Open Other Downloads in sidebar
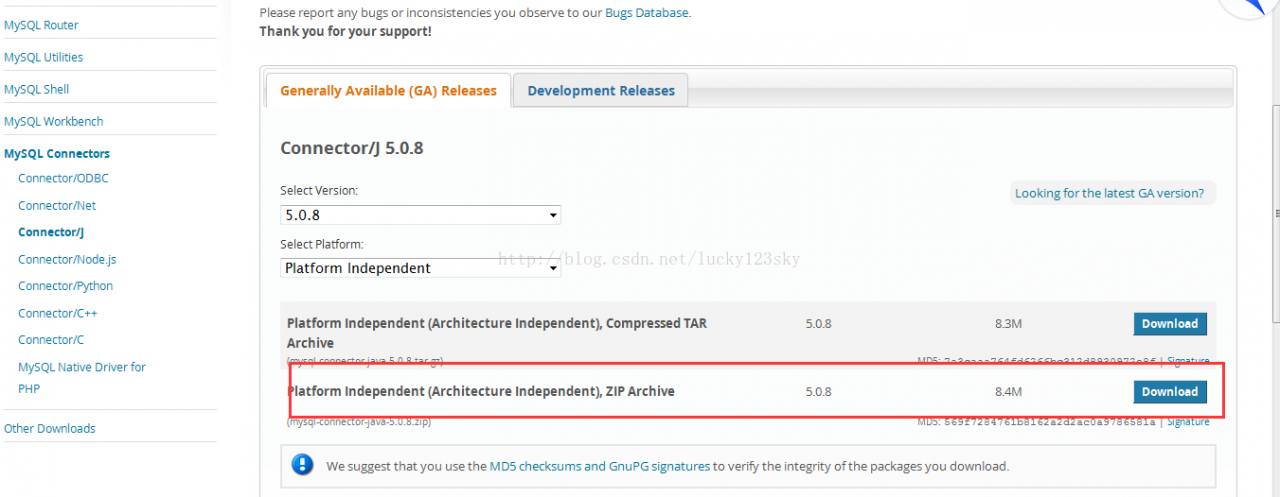The width and height of the screenshot is (1280, 497). pyautogui.click(x=50, y=428)
